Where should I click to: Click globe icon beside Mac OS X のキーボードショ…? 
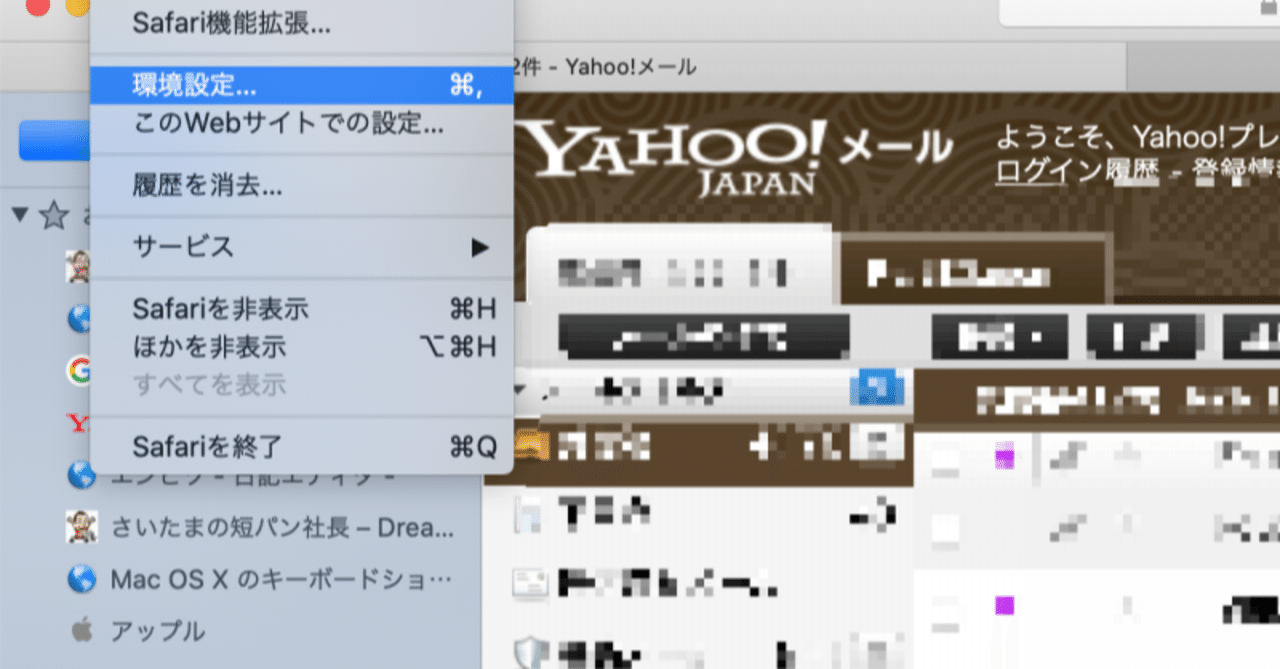80,578
